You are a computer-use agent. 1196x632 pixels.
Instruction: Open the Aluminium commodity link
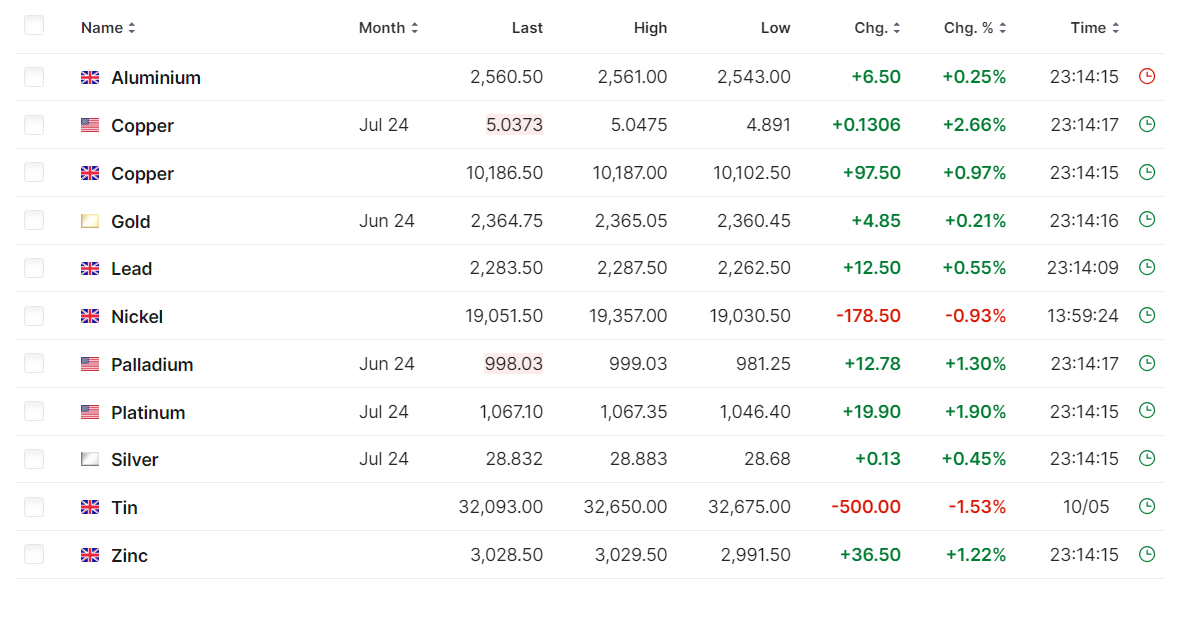[x=156, y=78]
